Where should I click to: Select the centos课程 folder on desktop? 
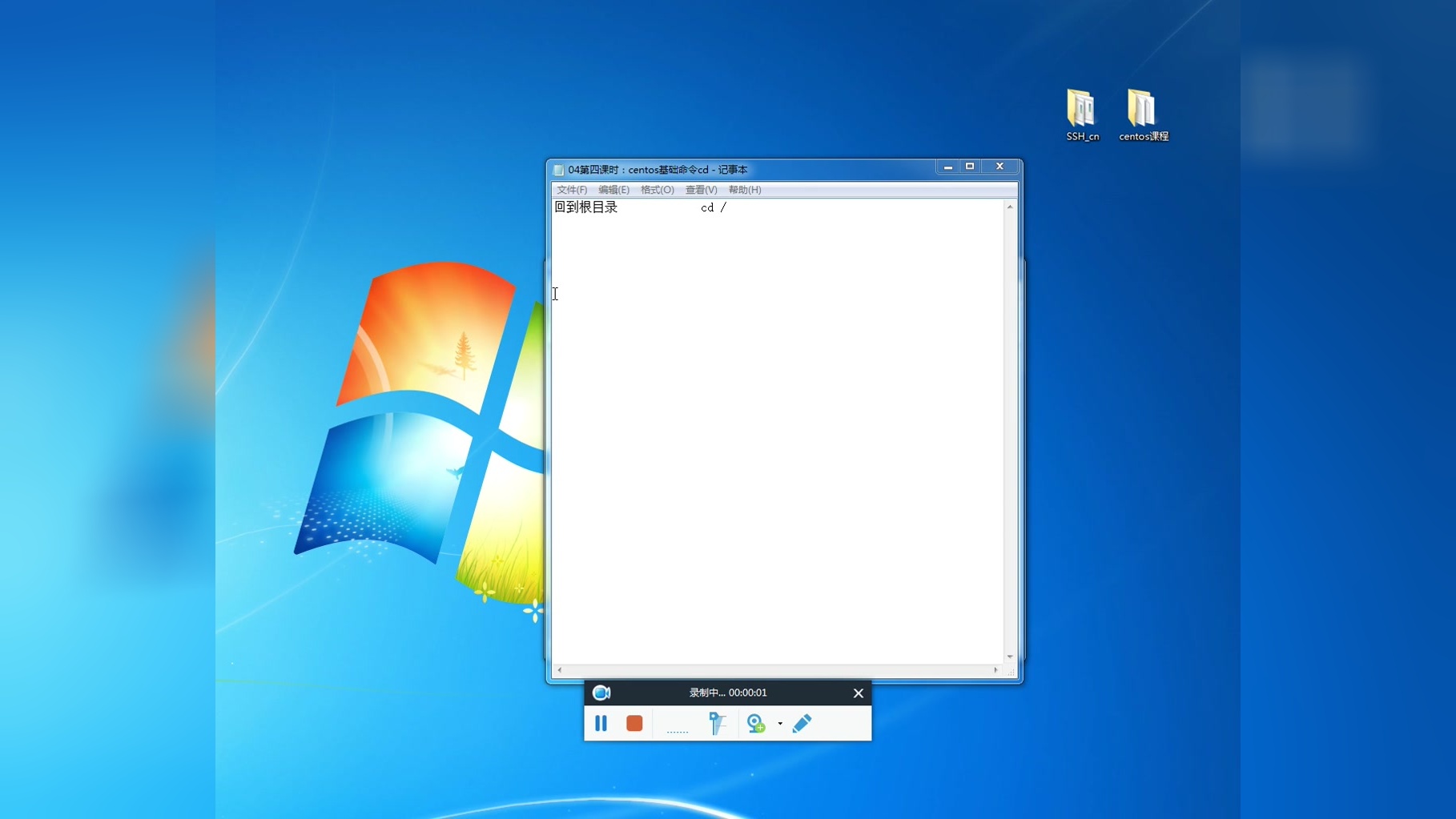point(1143,115)
